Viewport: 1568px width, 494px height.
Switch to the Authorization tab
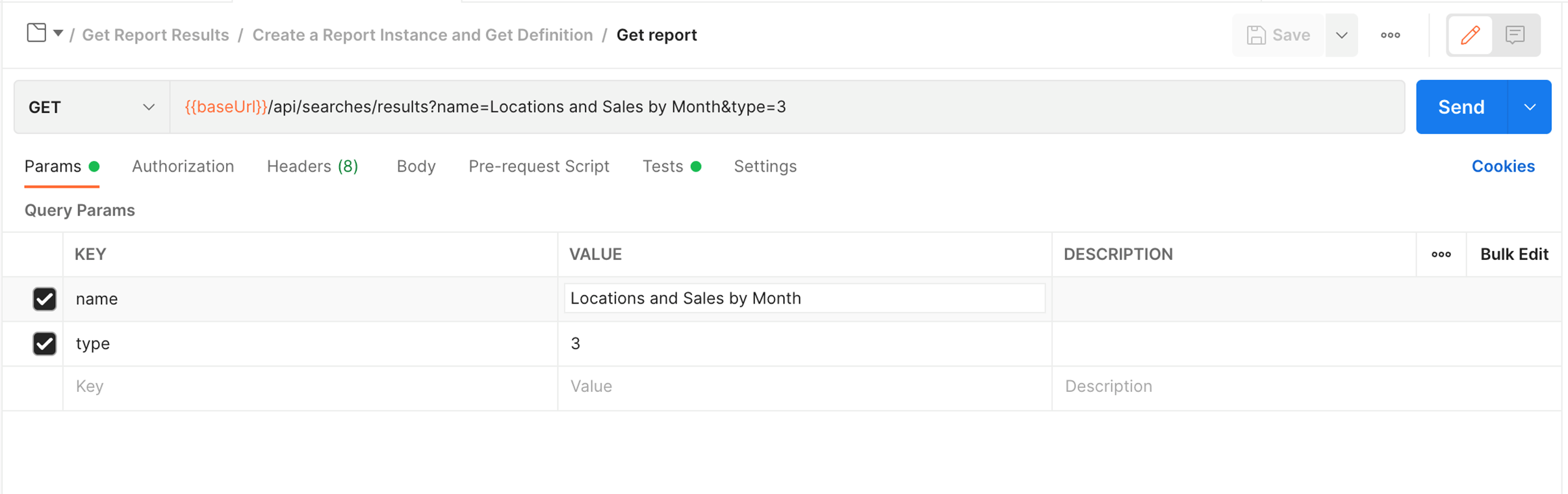coord(183,166)
